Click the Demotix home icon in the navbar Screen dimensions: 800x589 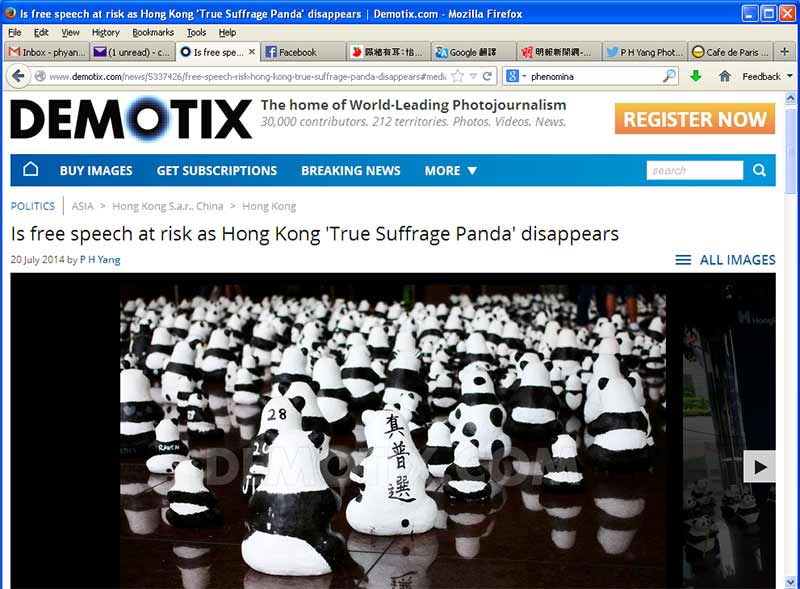[x=31, y=169]
